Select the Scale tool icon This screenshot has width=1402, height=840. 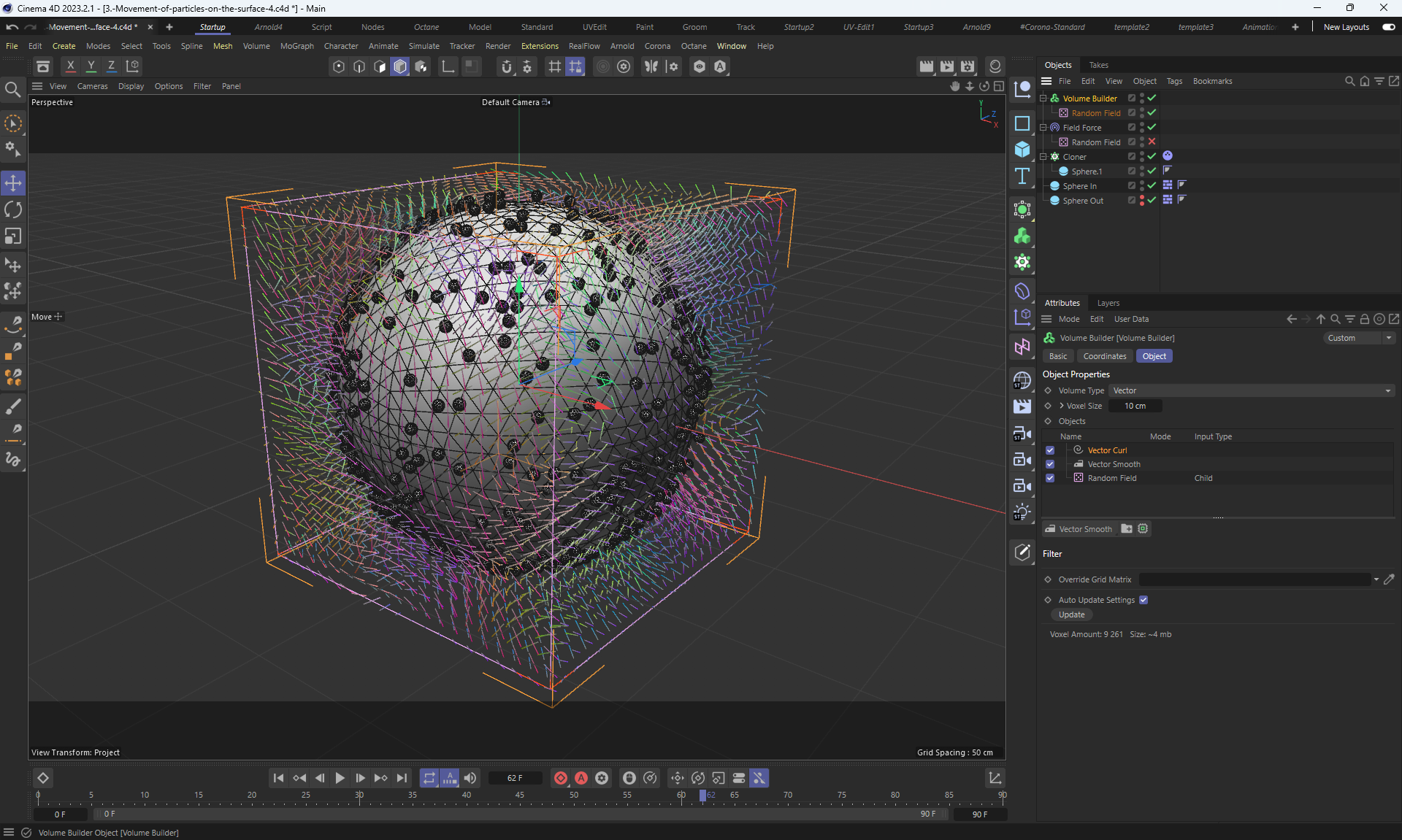click(x=13, y=236)
